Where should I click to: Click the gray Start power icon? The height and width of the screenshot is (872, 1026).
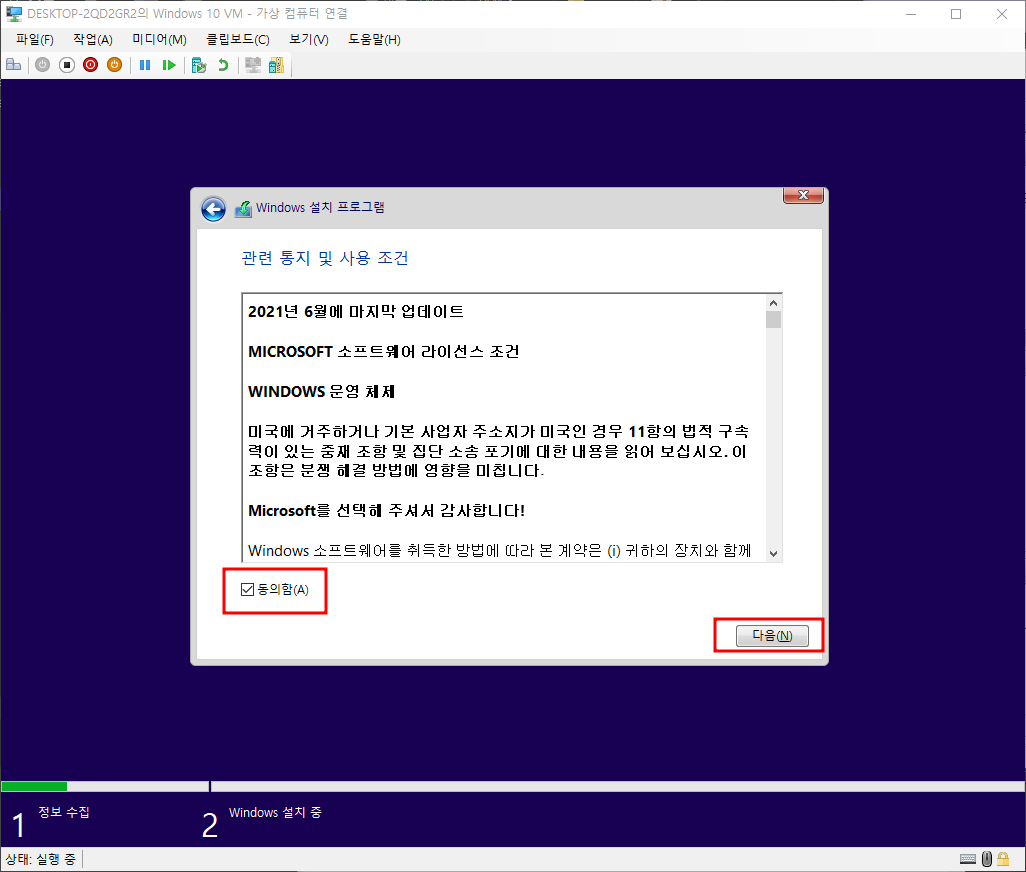[x=43, y=65]
